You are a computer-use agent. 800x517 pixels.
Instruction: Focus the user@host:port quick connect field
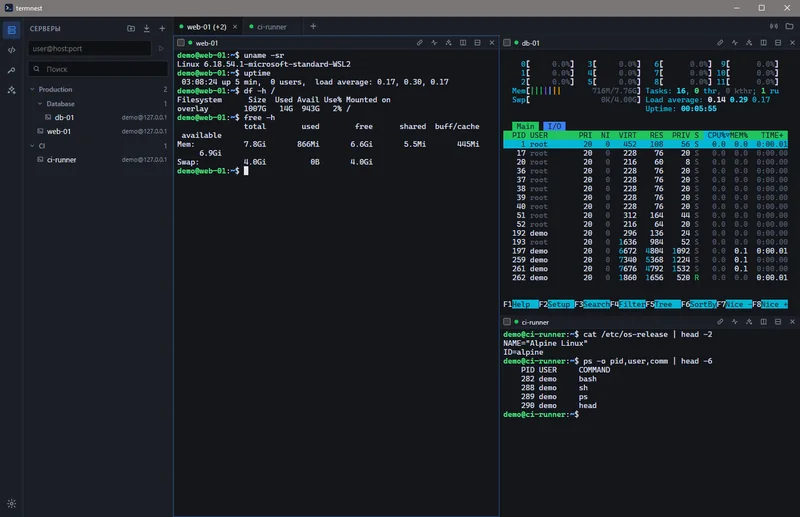[90, 48]
